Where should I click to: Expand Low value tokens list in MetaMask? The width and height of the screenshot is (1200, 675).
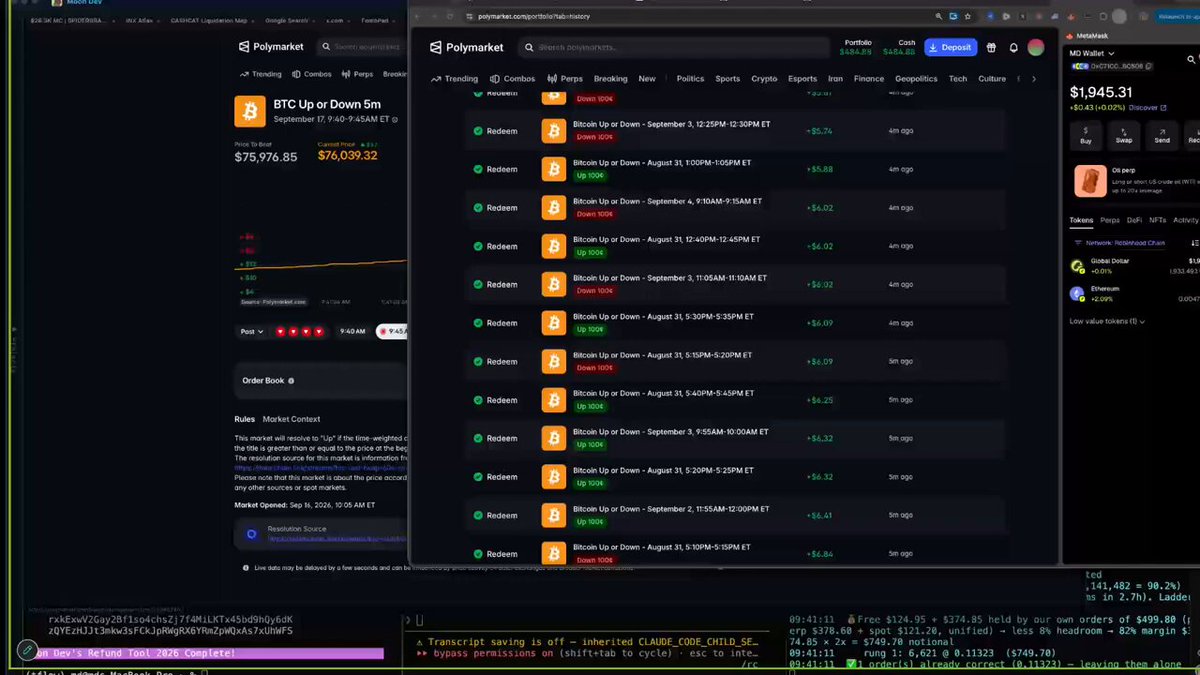click(x=1107, y=321)
